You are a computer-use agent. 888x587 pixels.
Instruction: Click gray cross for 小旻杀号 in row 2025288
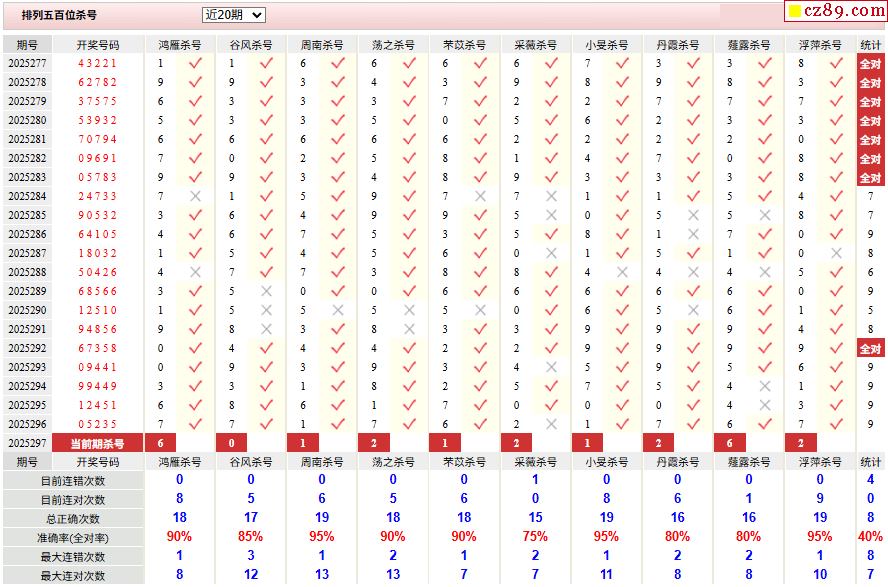coord(622,272)
